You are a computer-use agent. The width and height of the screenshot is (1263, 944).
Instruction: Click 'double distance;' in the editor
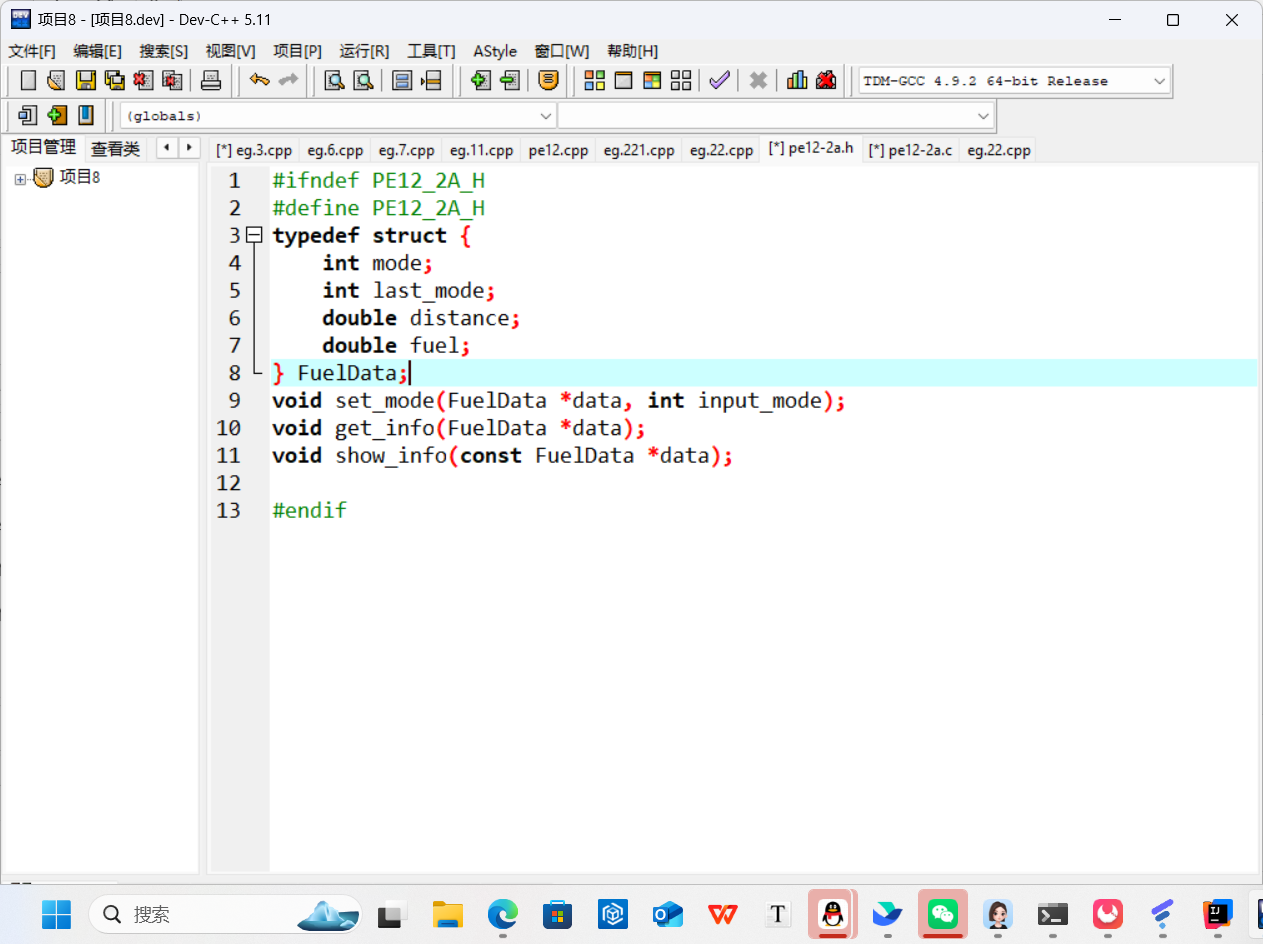[421, 318]
